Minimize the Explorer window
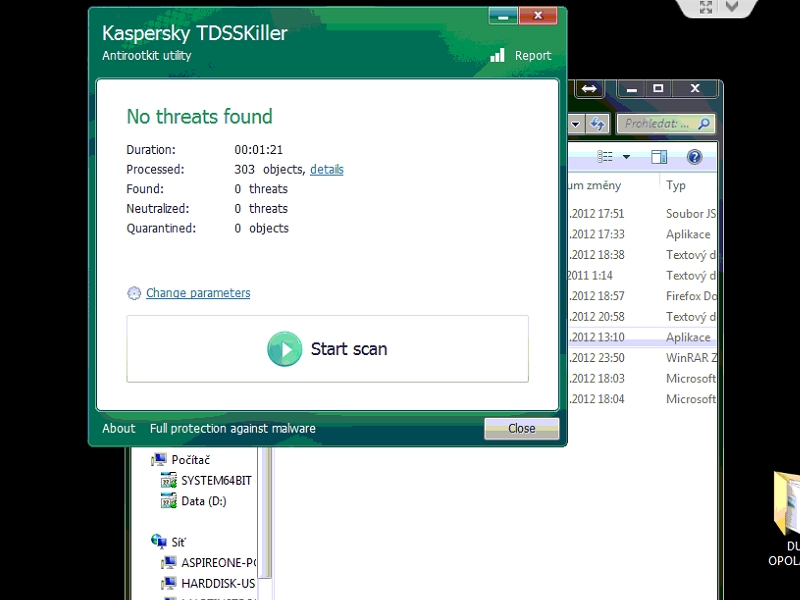Viewport: 800px width, 600px height. 632,89
